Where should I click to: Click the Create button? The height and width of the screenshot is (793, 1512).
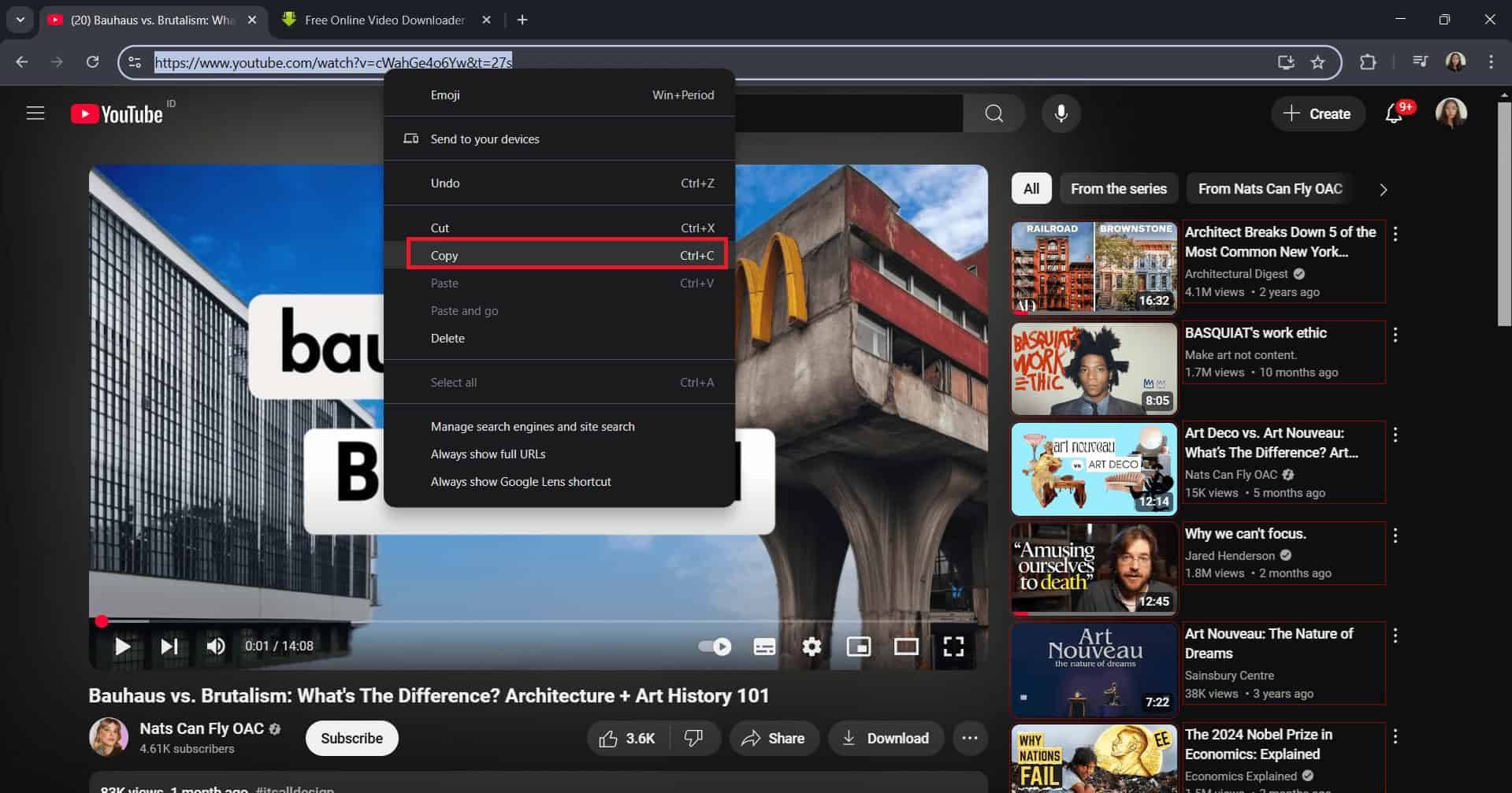coord(1317,114)
